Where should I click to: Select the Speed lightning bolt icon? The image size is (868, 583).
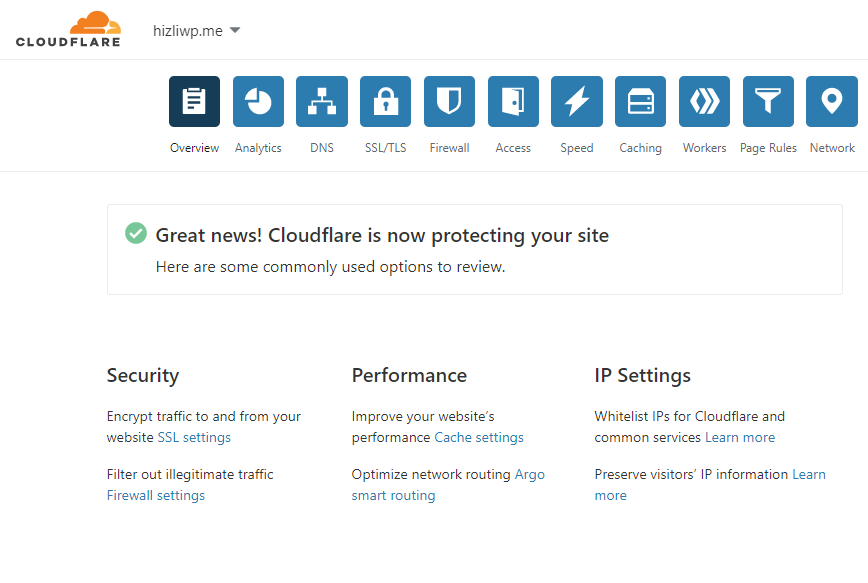(577, 101)
